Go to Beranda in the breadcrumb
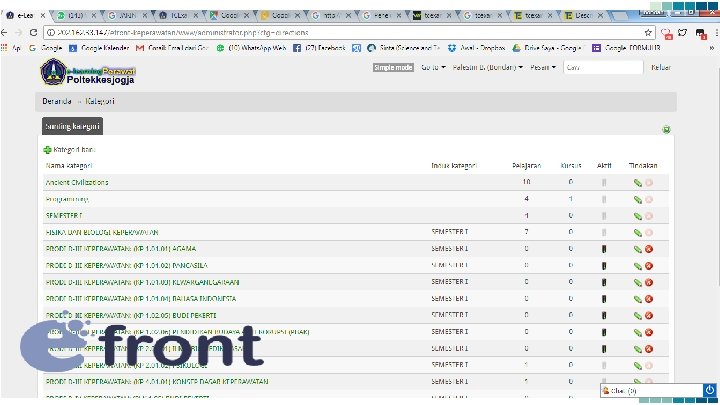Screen dimensions: 720x405 pos(57,101)
